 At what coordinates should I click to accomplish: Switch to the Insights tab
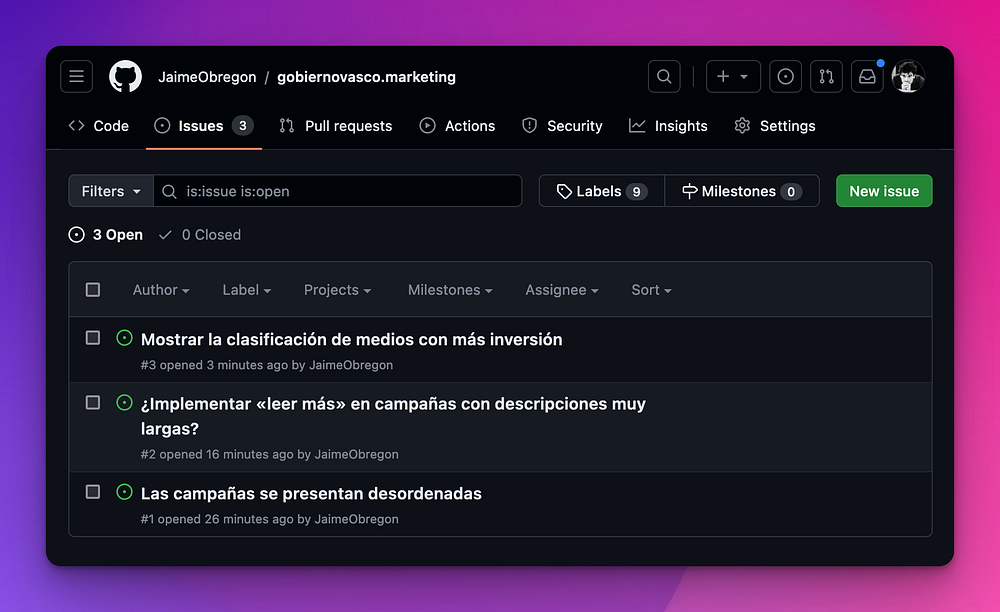(x=668, y=126)
